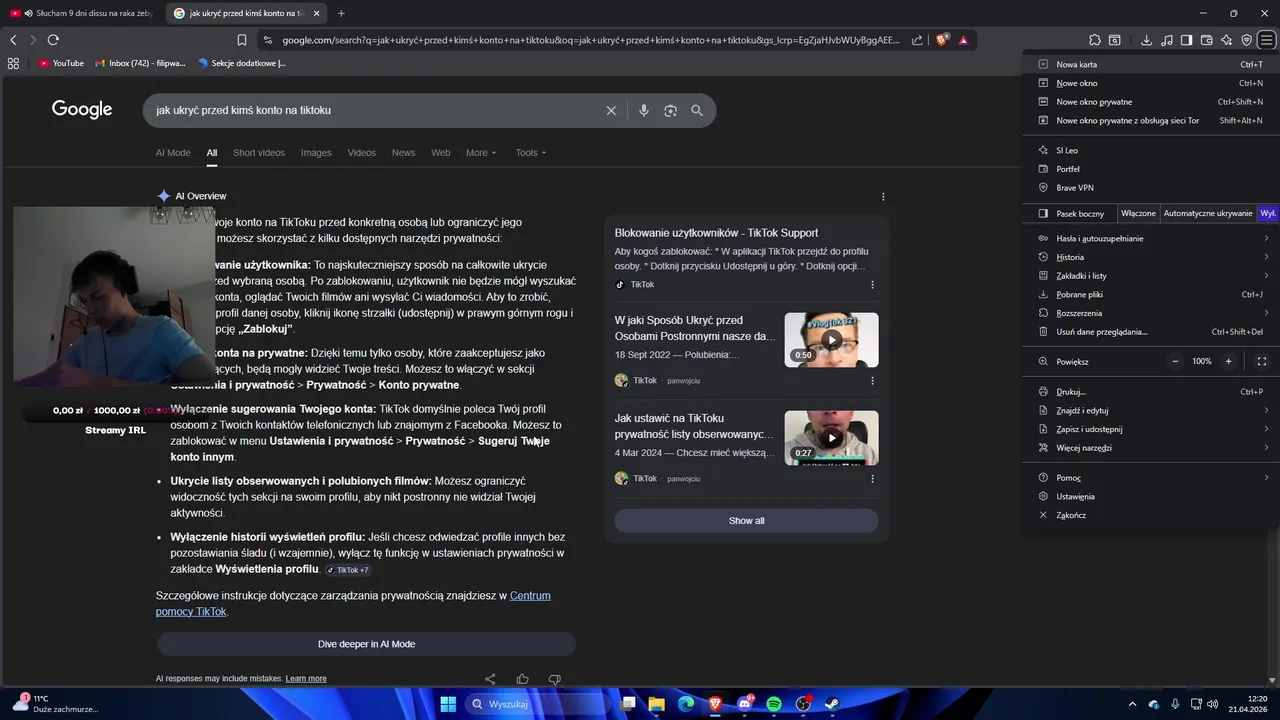Open the Tools dropdown in search filters
The width and height of the screenshot is (1280, 720).
click(x=531, y=153)
